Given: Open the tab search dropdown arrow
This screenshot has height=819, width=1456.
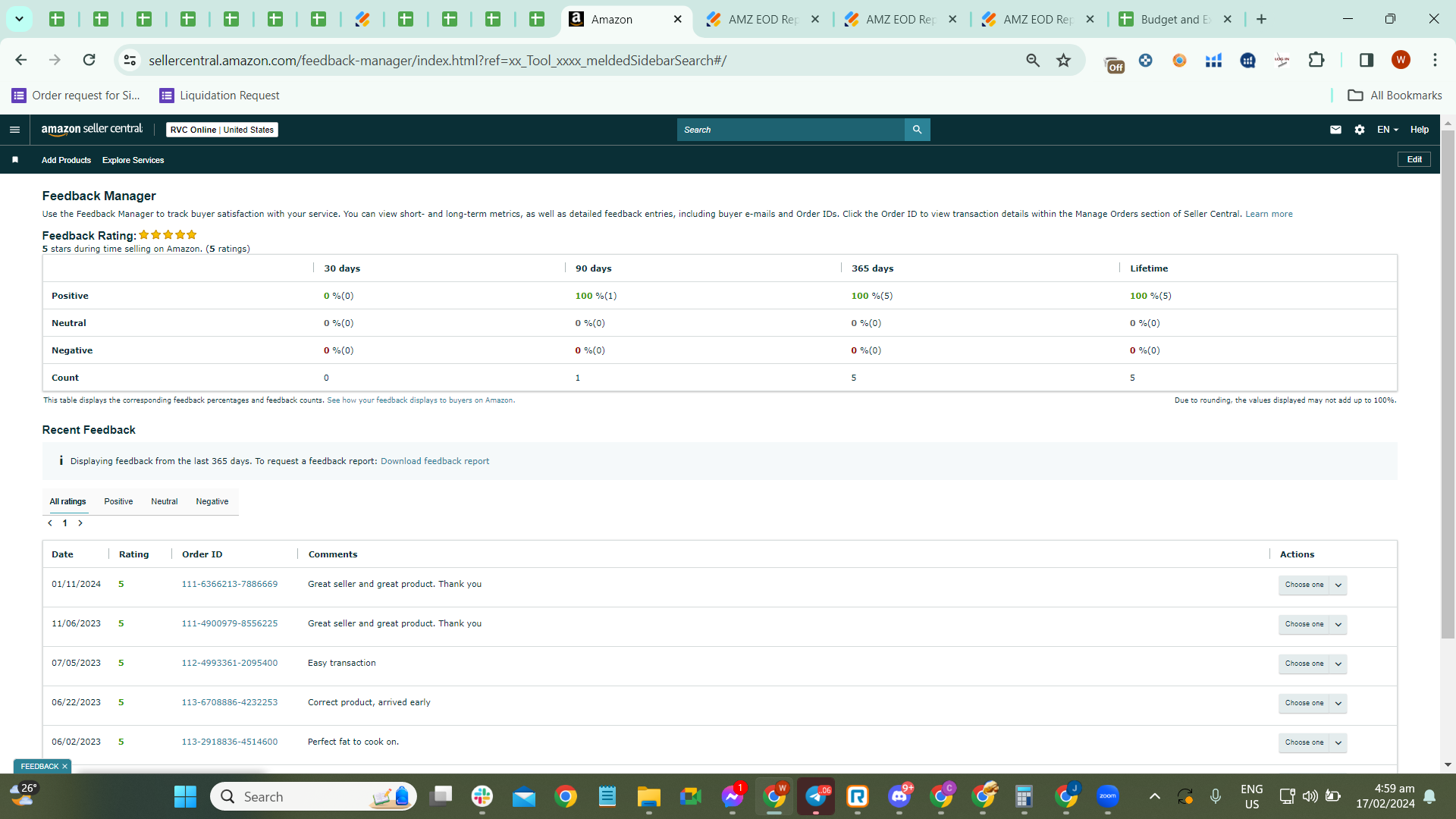Looking at the screenshot, I should coord(19,19).
